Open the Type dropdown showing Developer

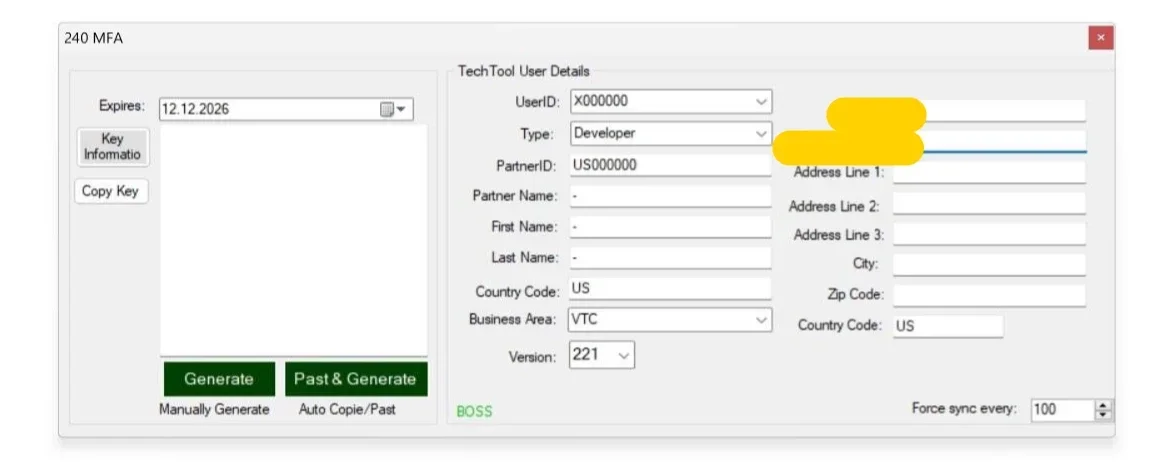pos(761,133)
